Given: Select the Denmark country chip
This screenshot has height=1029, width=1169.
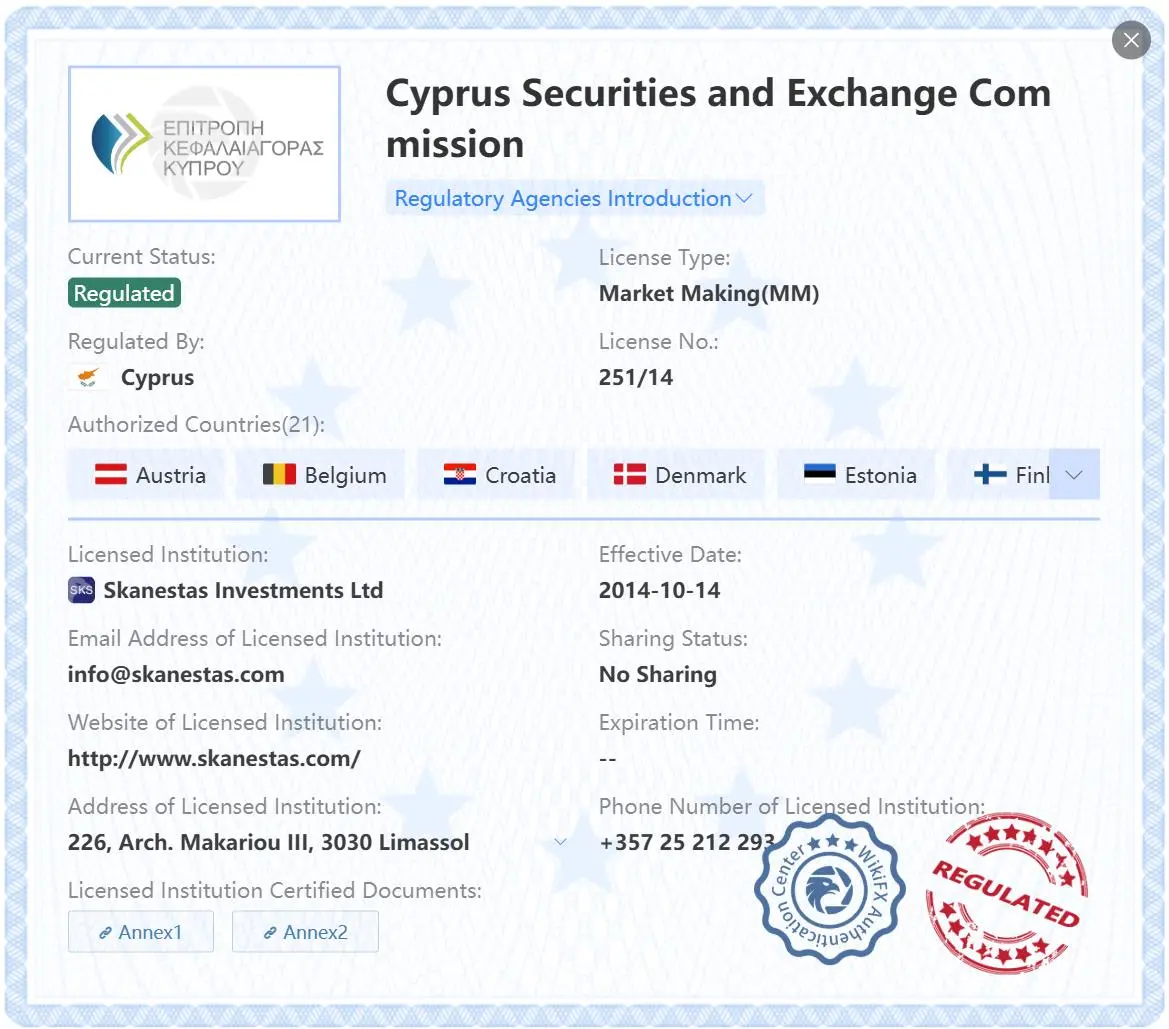Looking at the screenshot, I should point(676,474).
